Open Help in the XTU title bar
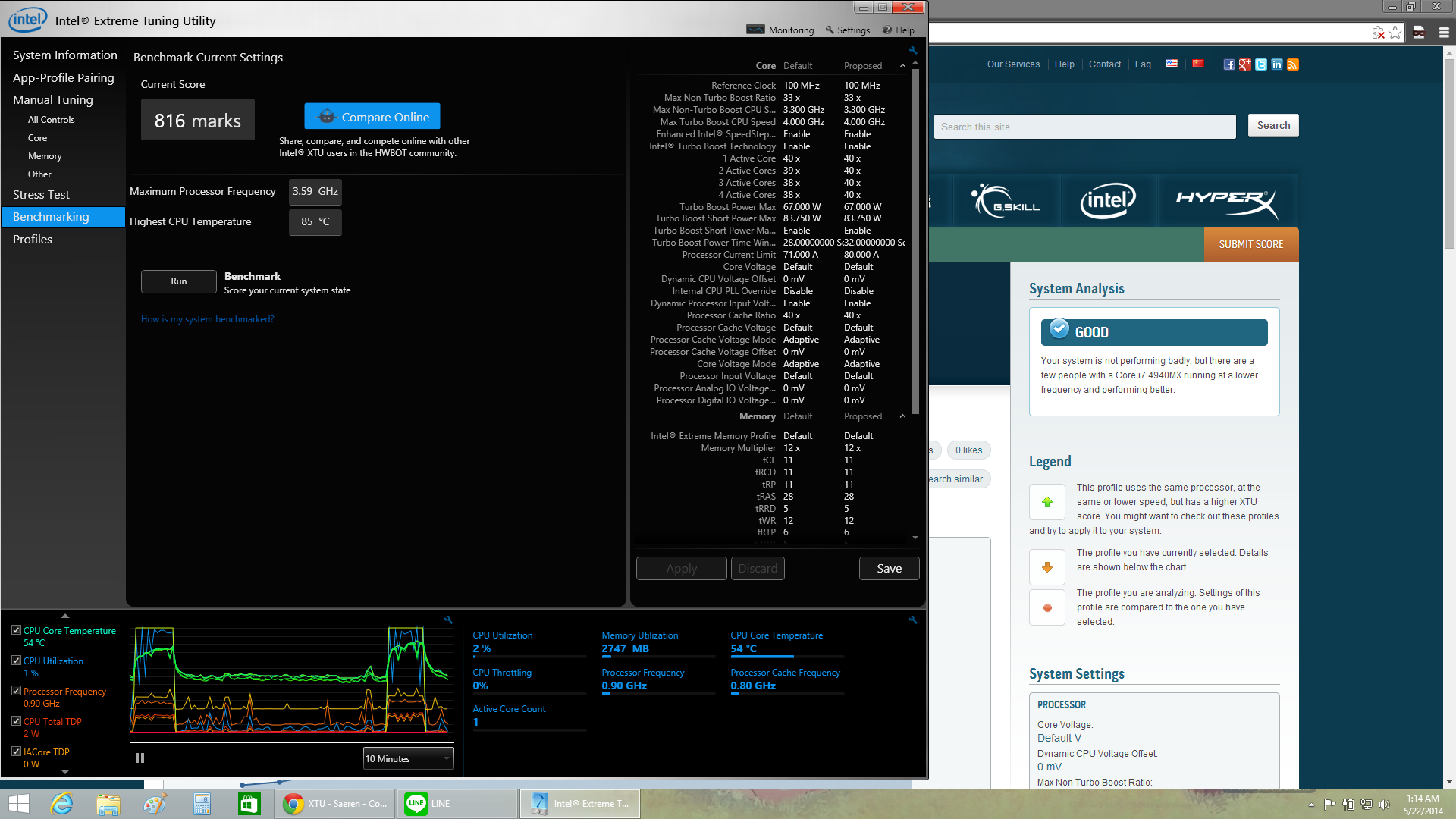1456x819 pixels. (899, 30)
